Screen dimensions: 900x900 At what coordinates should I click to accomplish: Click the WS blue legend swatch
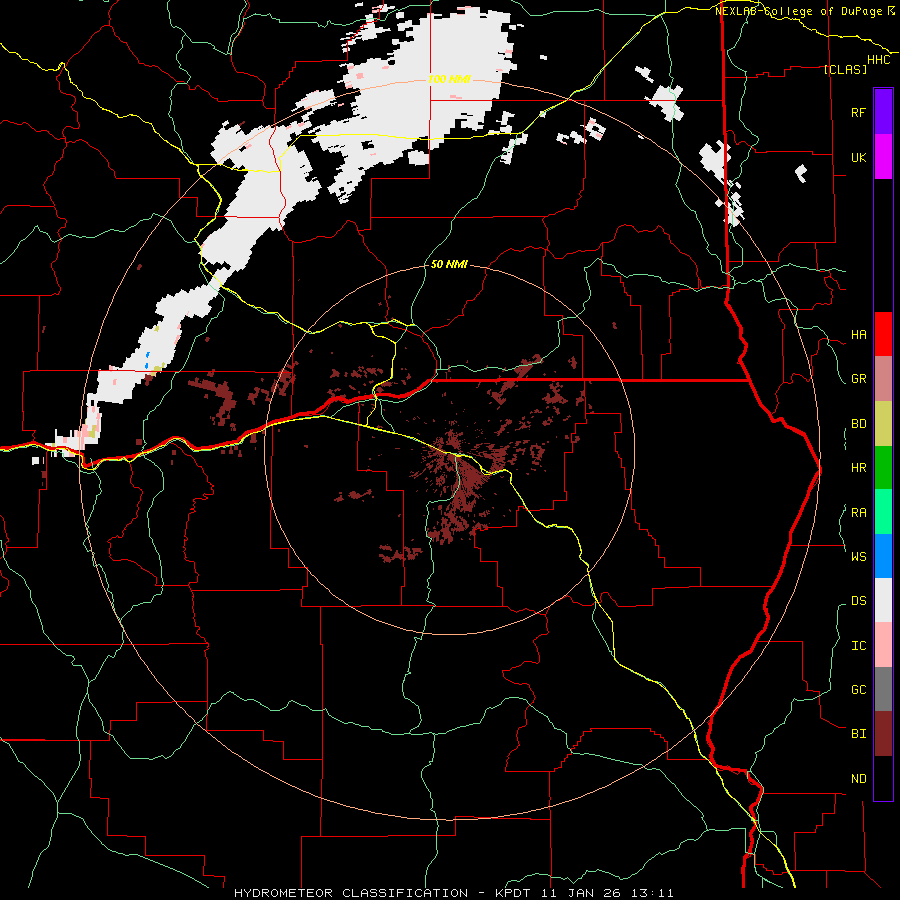pos(883,556)
